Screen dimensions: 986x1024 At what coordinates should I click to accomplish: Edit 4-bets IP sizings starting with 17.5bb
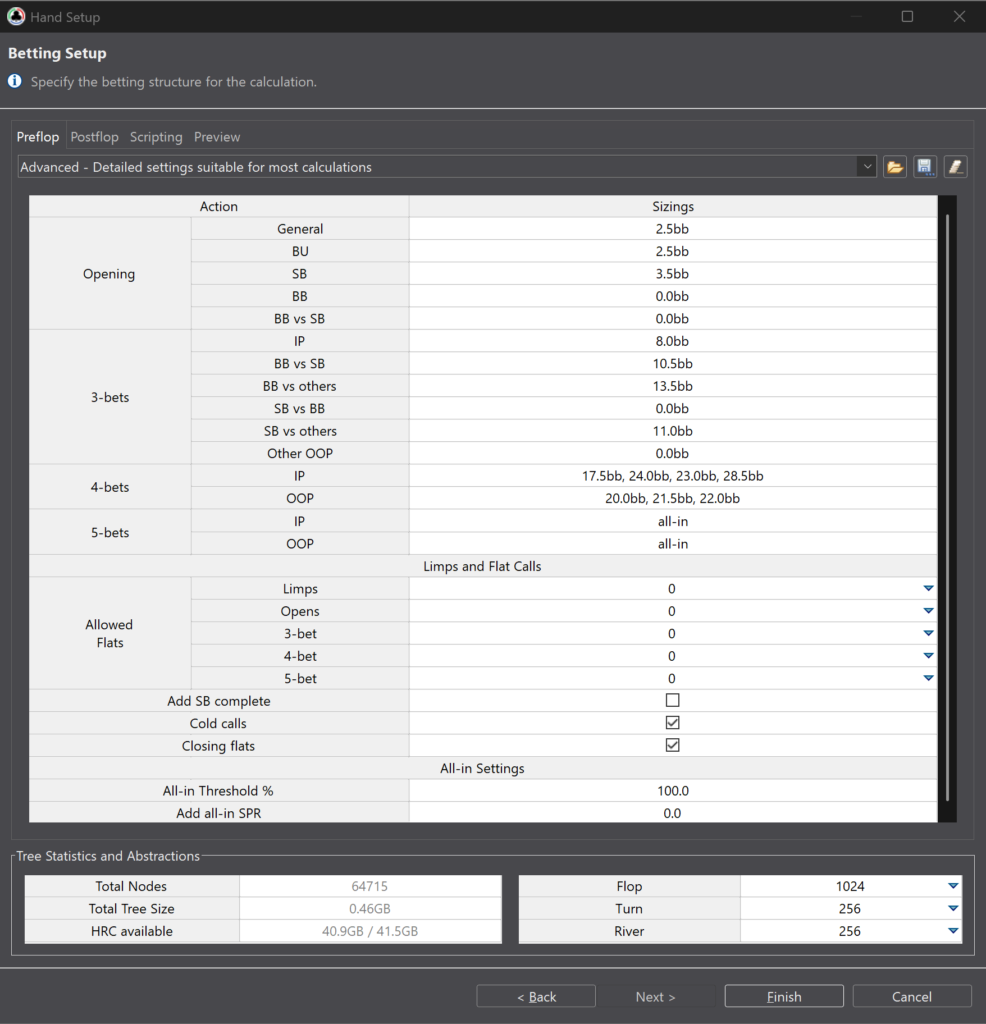673,476
